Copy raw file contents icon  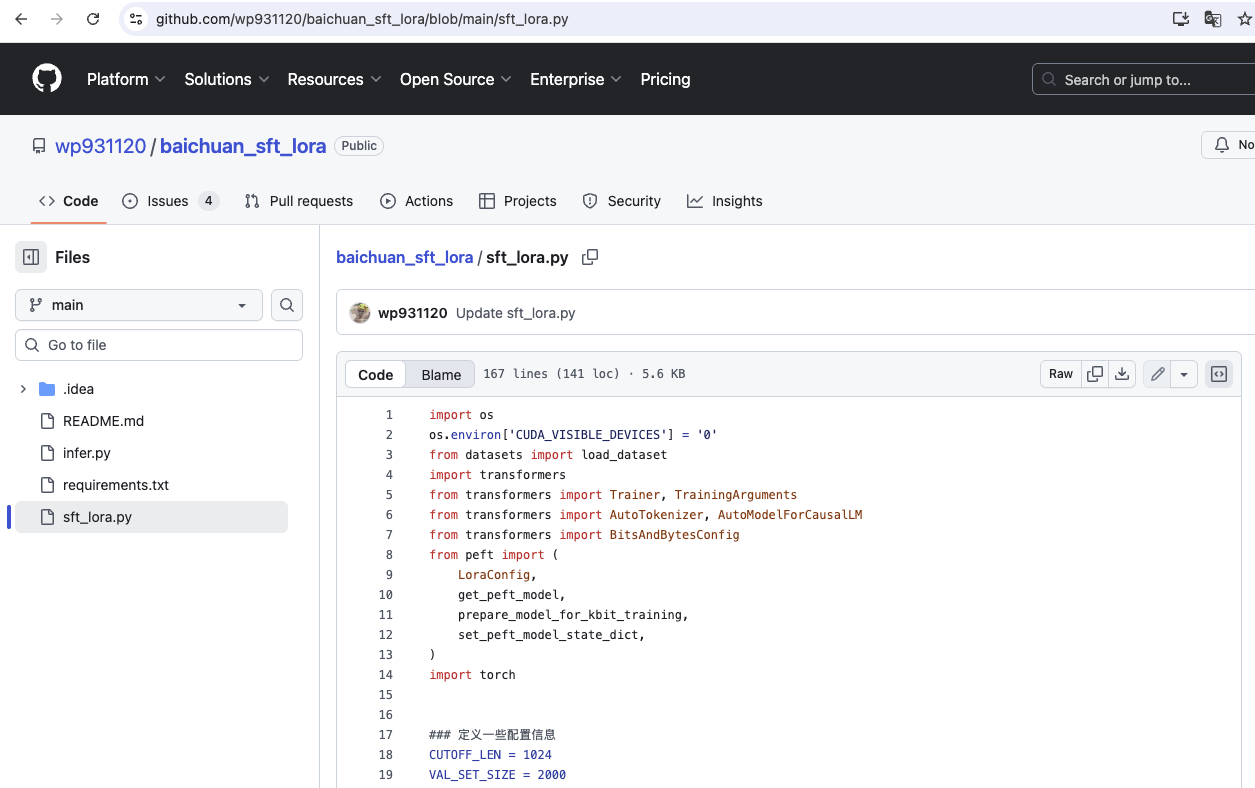pos(1095,374)
